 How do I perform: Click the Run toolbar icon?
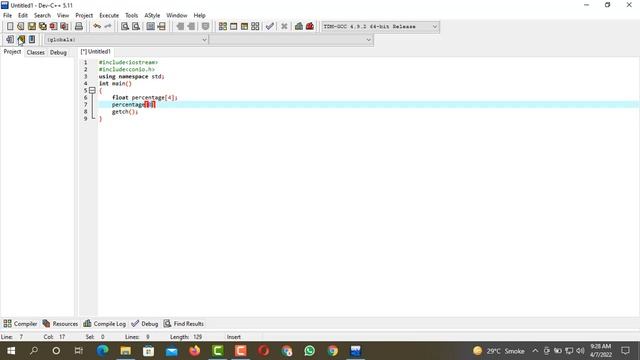point(233,27)
